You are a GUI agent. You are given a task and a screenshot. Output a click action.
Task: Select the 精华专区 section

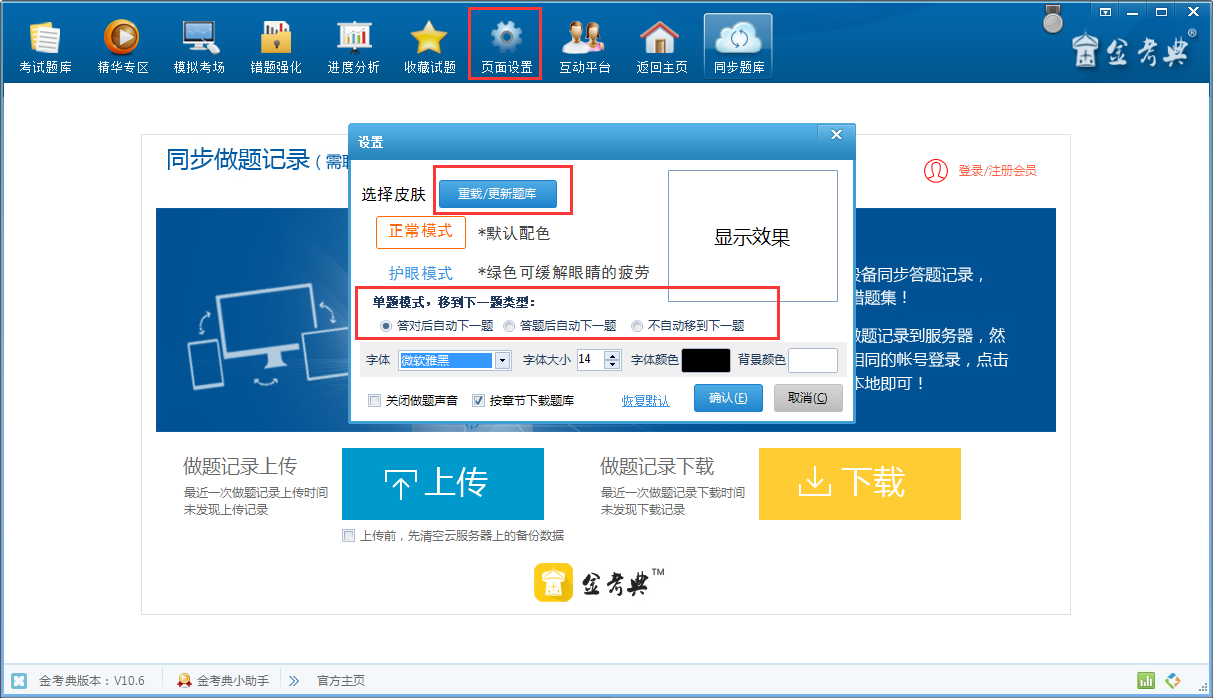coord(121,42)
